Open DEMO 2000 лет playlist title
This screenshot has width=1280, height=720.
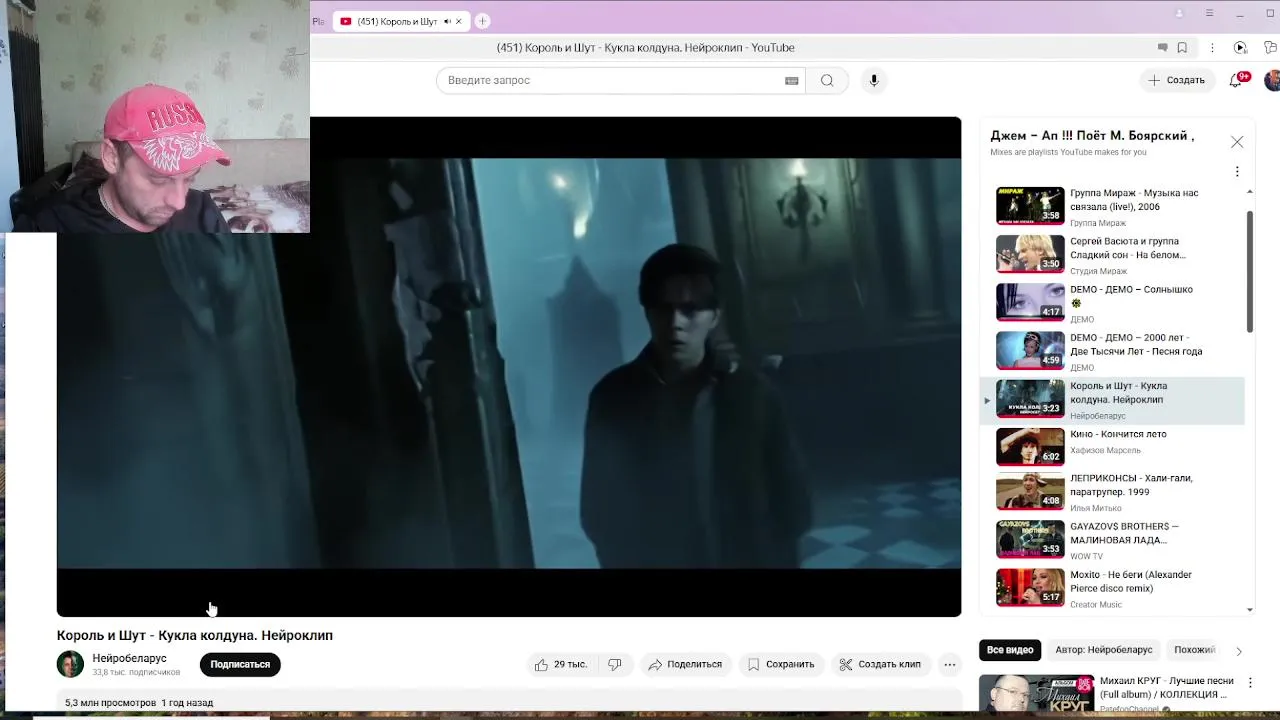[1136, 345]
